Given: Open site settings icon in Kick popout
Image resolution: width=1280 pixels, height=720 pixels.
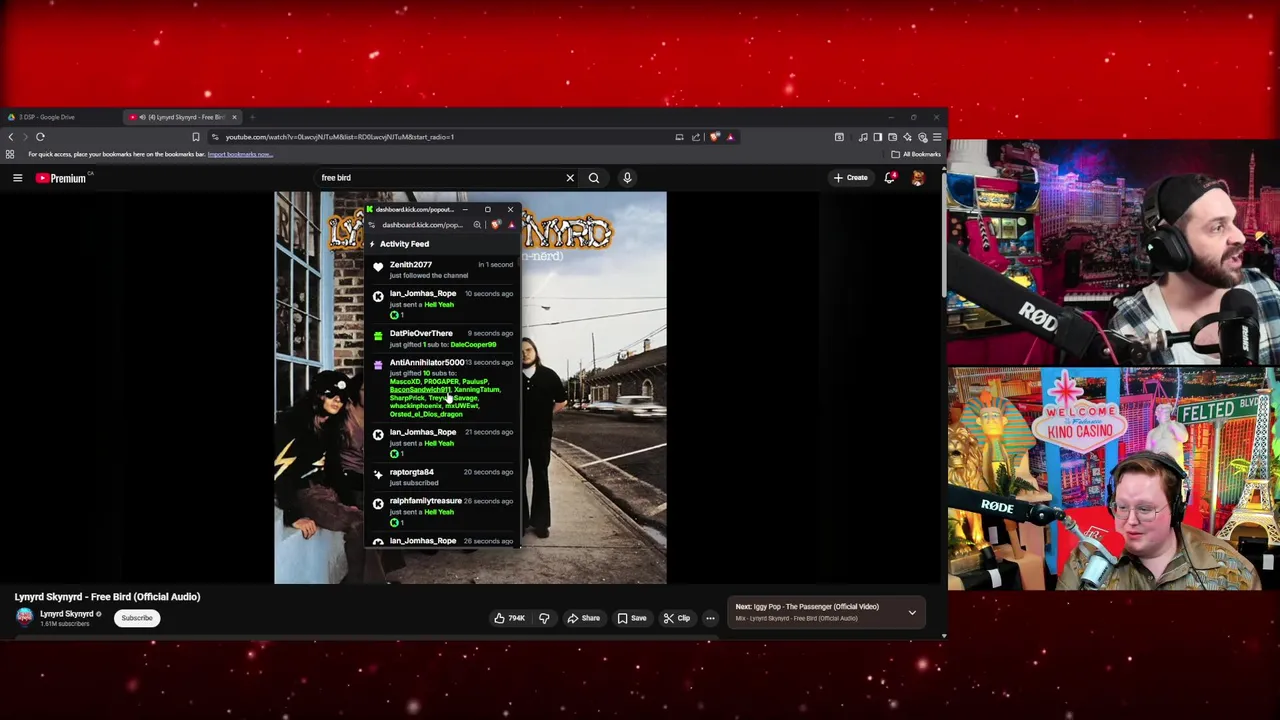Looking at the screenshot, I should point(371,225).
